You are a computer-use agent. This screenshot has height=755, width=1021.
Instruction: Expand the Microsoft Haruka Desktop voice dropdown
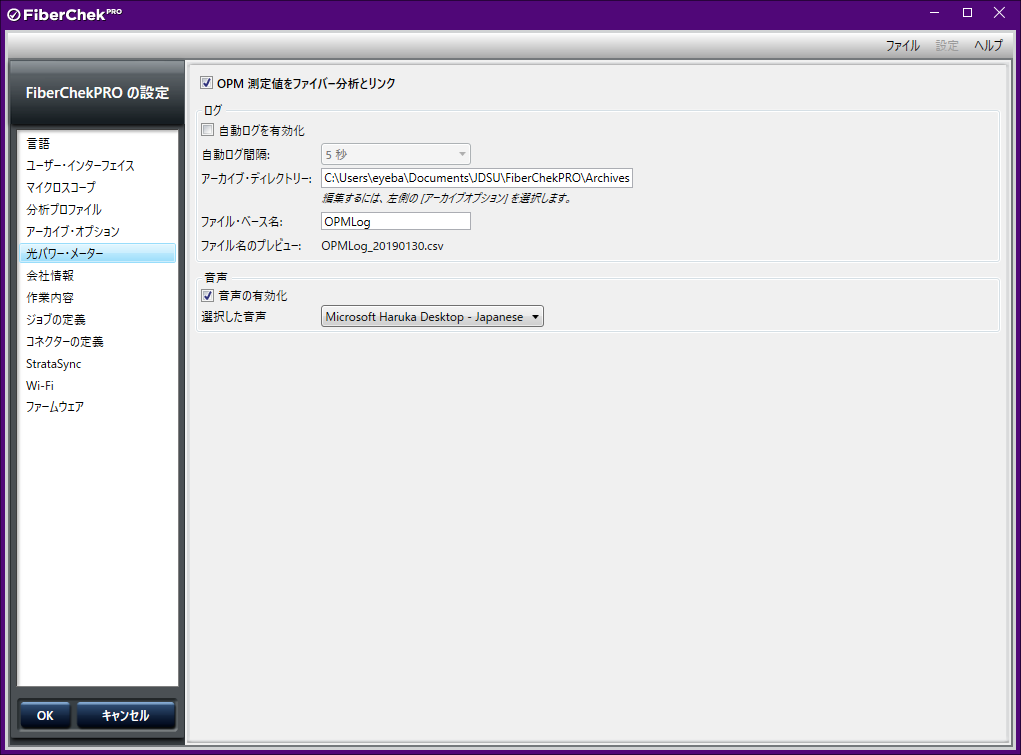[x=432, y=317]
